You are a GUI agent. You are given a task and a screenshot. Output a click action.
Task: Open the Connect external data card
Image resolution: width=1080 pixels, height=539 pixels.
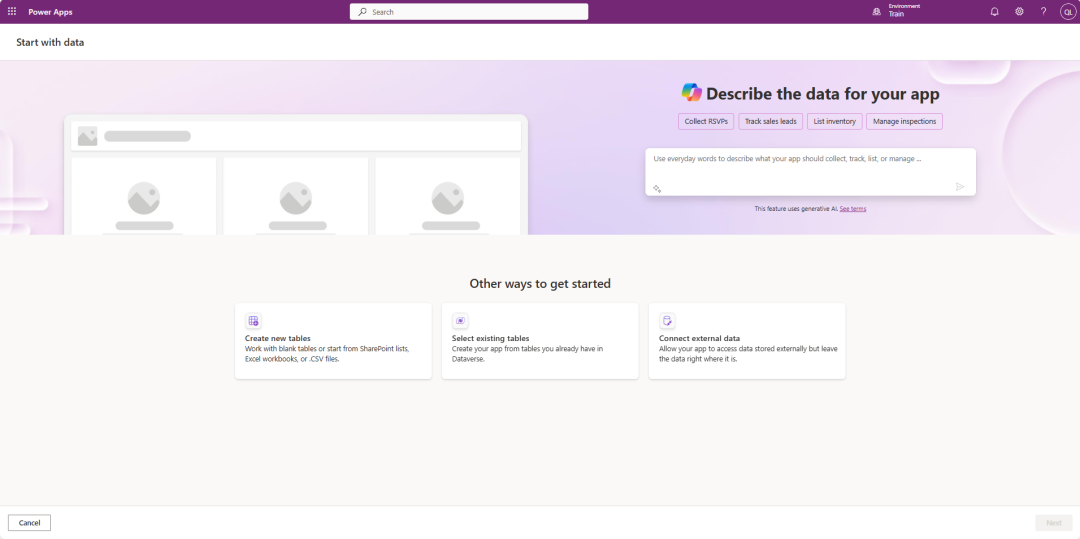pyautogui.click(x=747, y=341)
